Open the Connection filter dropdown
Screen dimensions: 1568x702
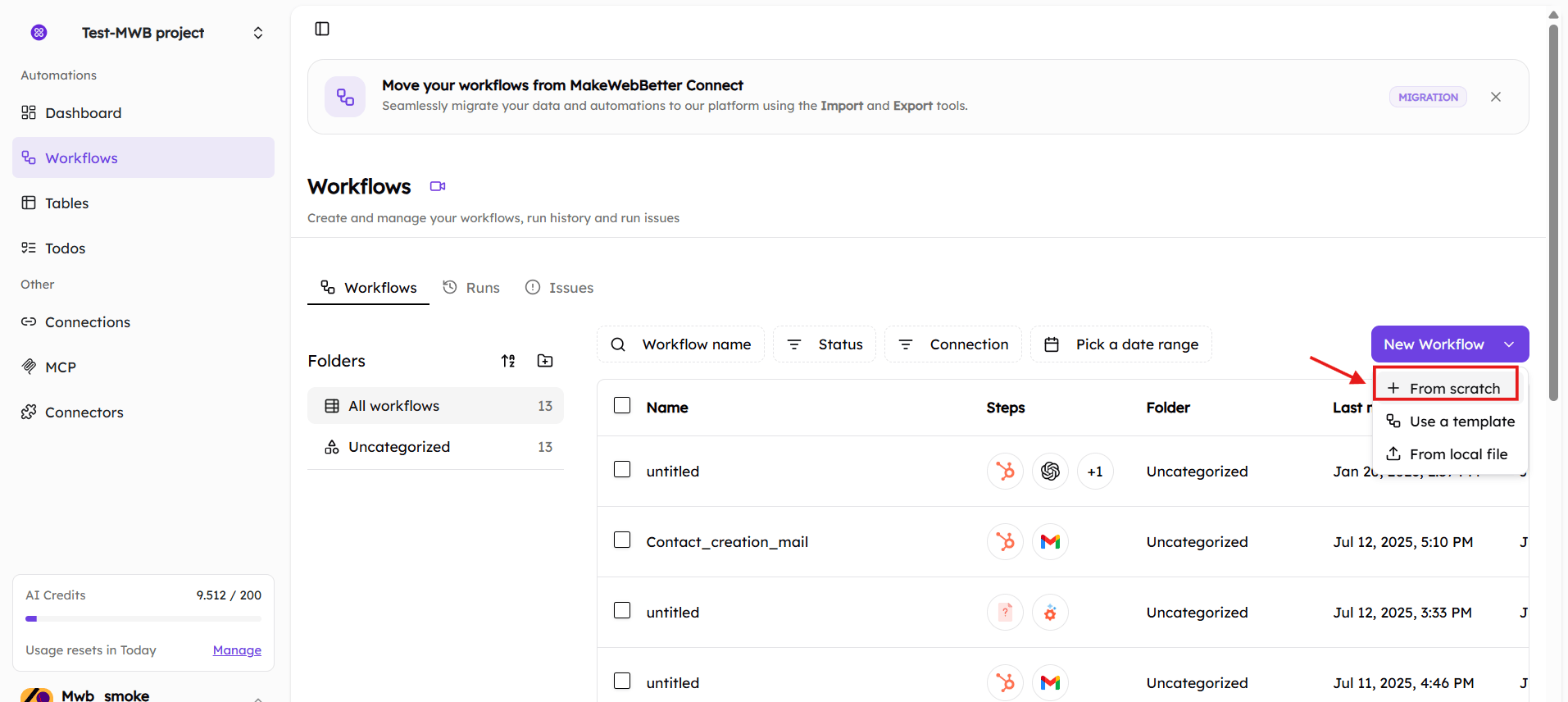[x=953, y=344]
